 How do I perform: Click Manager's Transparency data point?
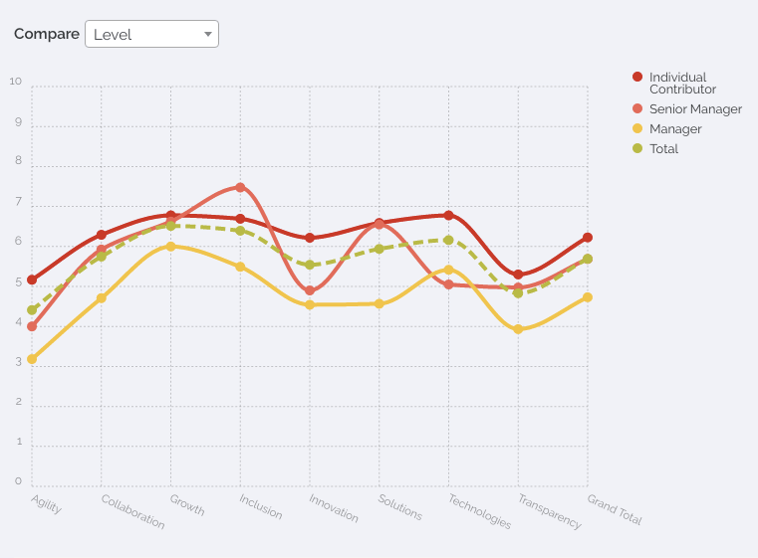click(518, 329)
